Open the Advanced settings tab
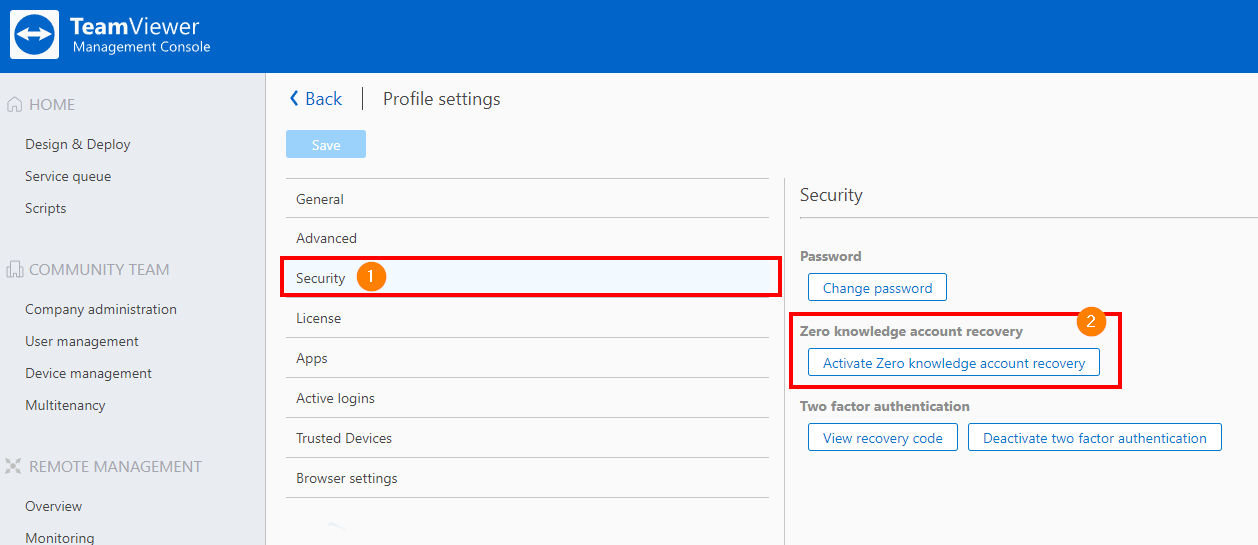Viewport: 1258px width, 545px height. [x=527, y=238]
